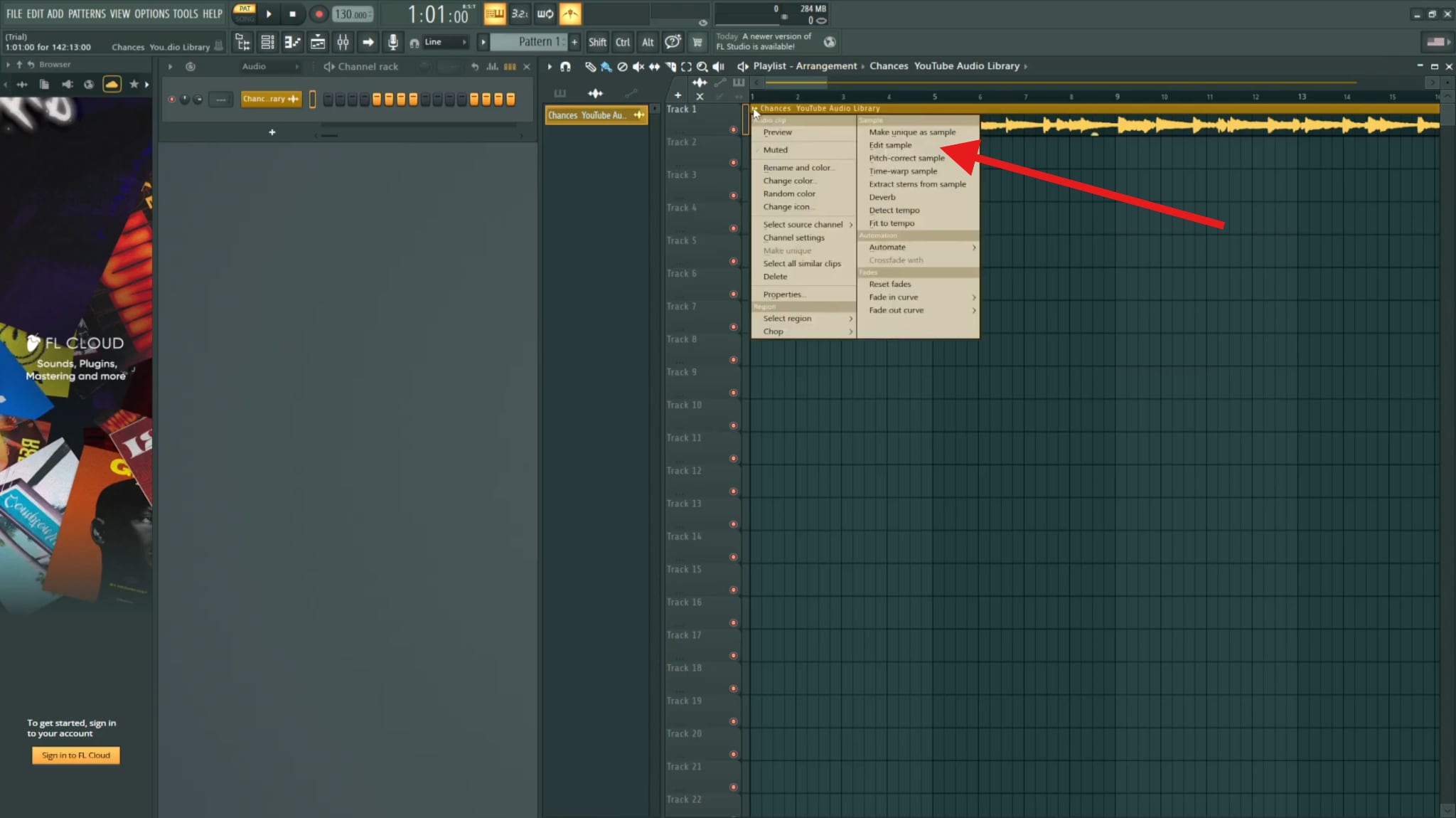Select the Paint tool in the playlist toolbar
The image size is (1456, 818).
(606, 65)
